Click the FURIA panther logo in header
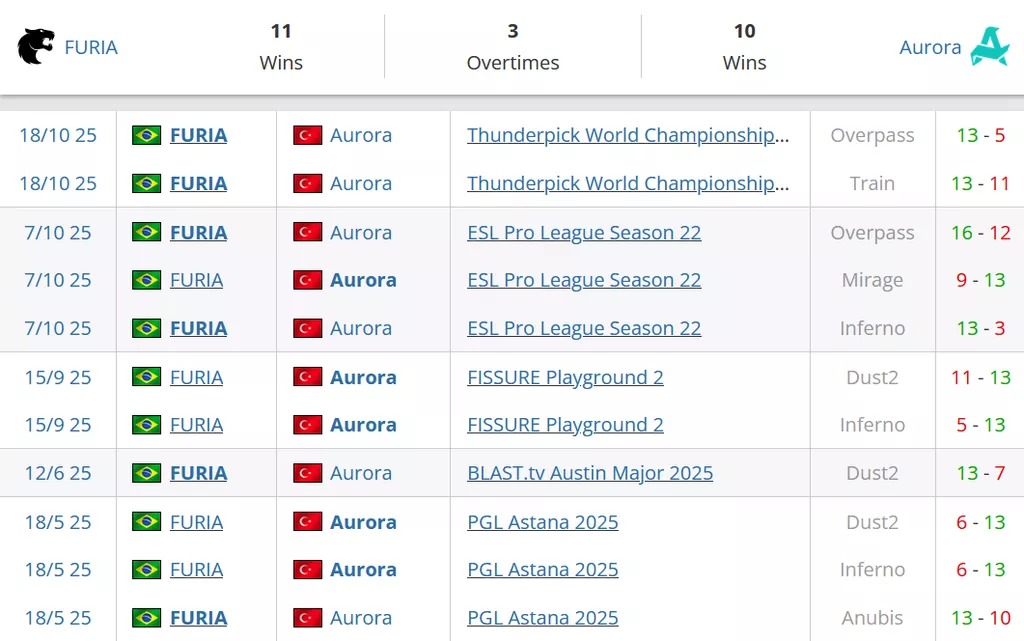 pos(36,47)
